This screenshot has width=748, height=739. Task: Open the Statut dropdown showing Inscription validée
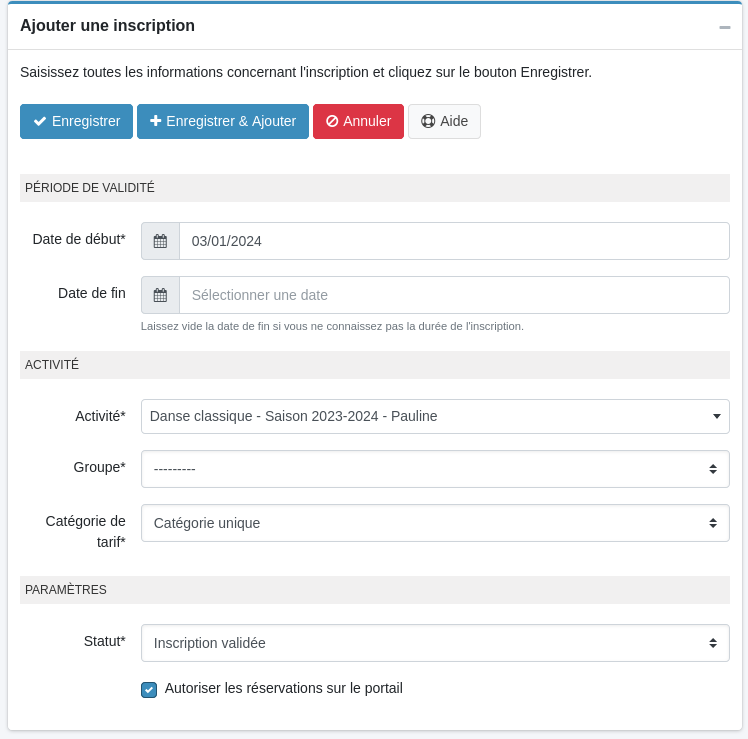click(x=435, y=643)
